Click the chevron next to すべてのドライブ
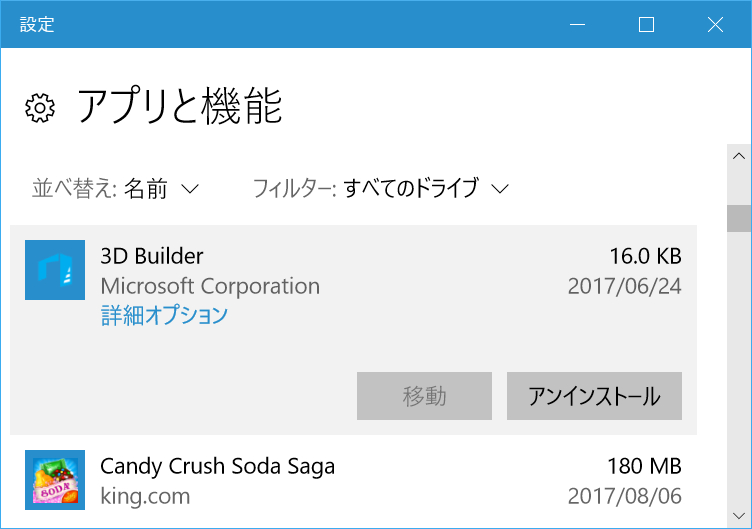This screenshot has height=529, width=752. point(501,188)
